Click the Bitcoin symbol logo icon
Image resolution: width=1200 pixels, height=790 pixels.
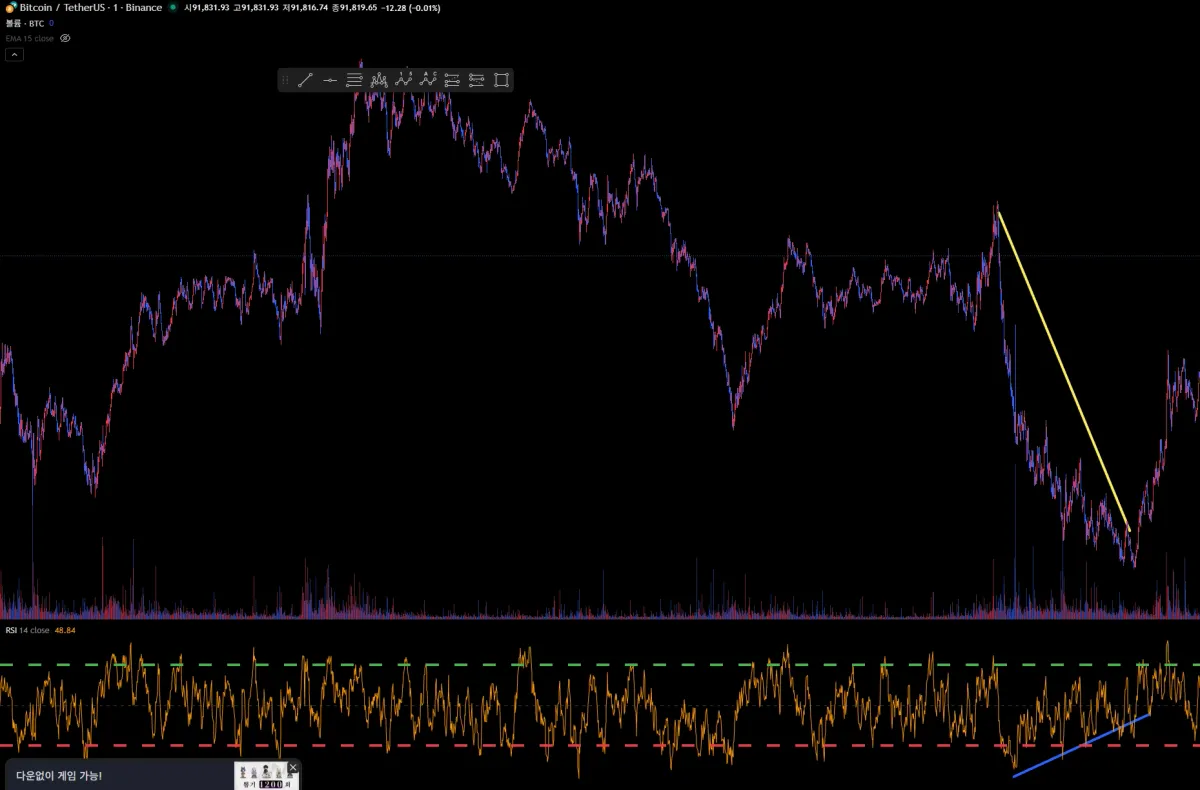(10, 7)
